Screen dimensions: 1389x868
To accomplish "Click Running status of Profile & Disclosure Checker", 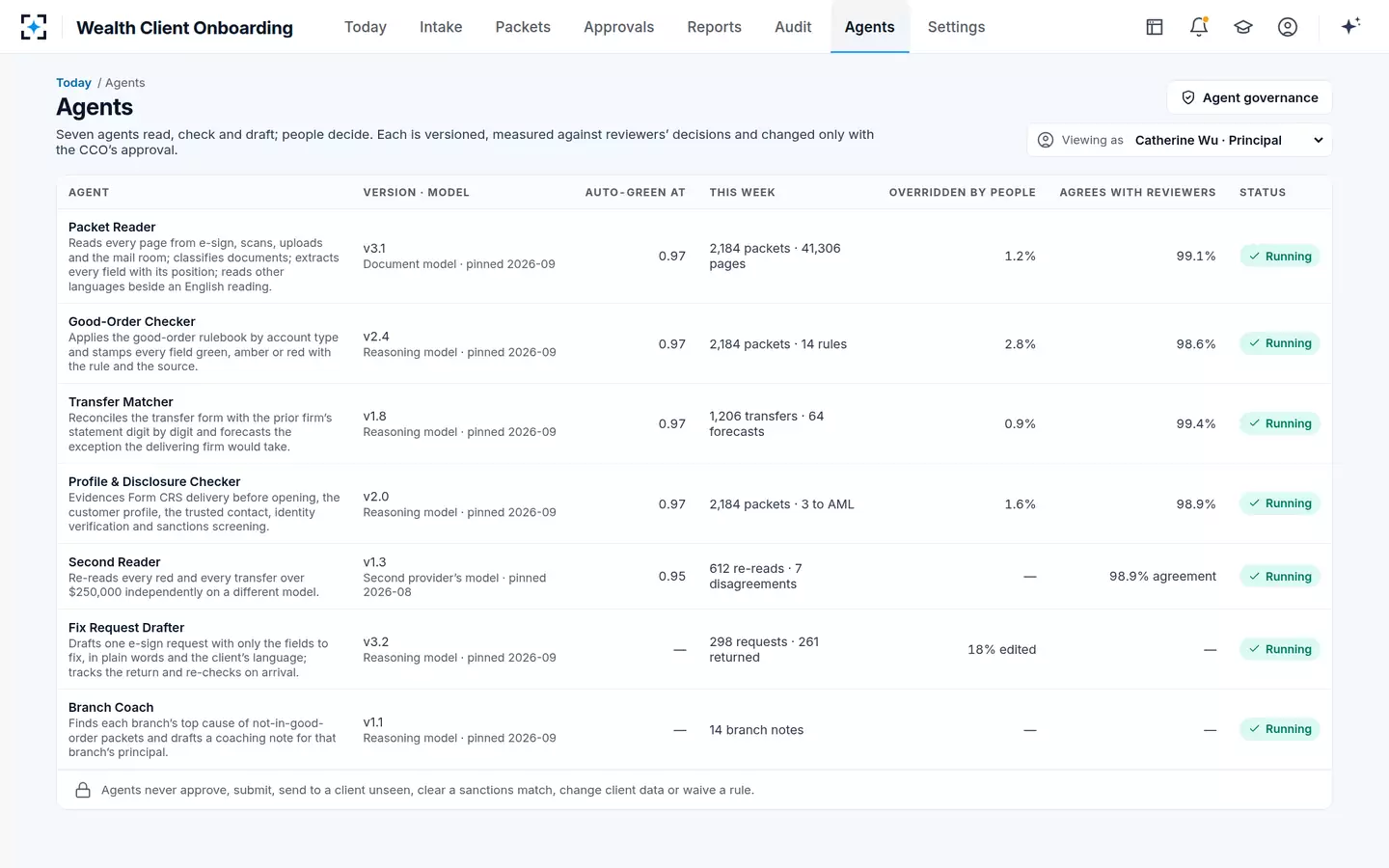I will tap(1280, 503).
